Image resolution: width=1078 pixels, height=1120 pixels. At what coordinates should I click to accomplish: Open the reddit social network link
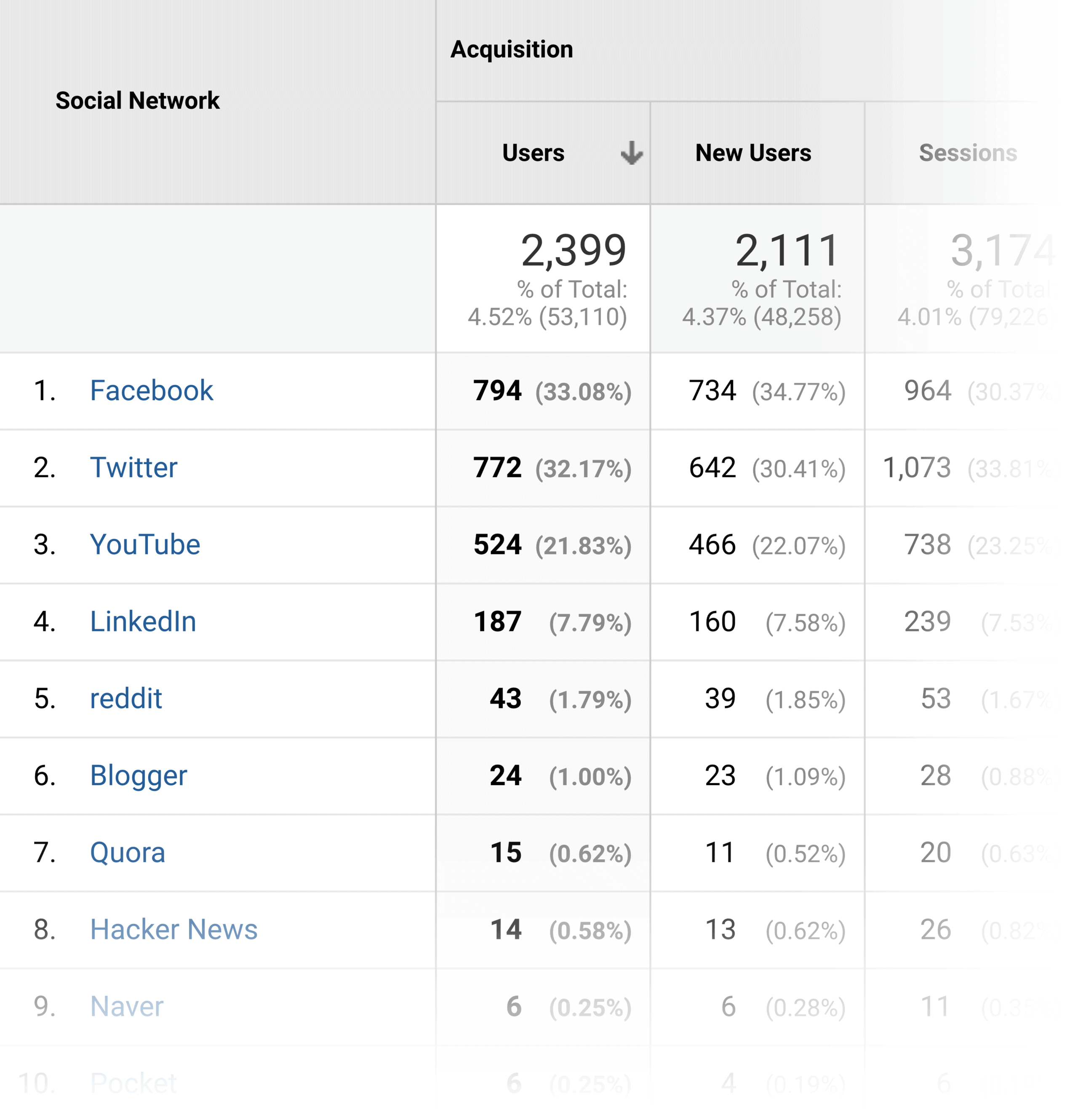pyautogui.click(x=125, y=698)
